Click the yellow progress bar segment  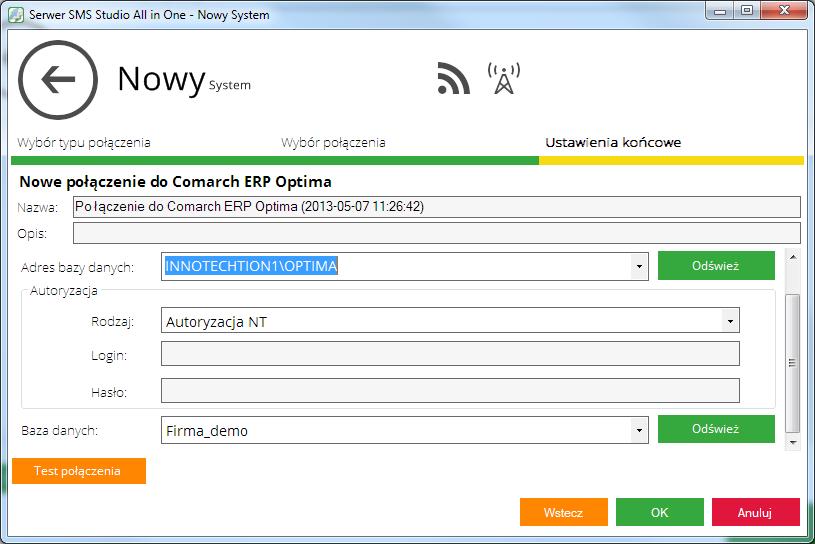672,161
